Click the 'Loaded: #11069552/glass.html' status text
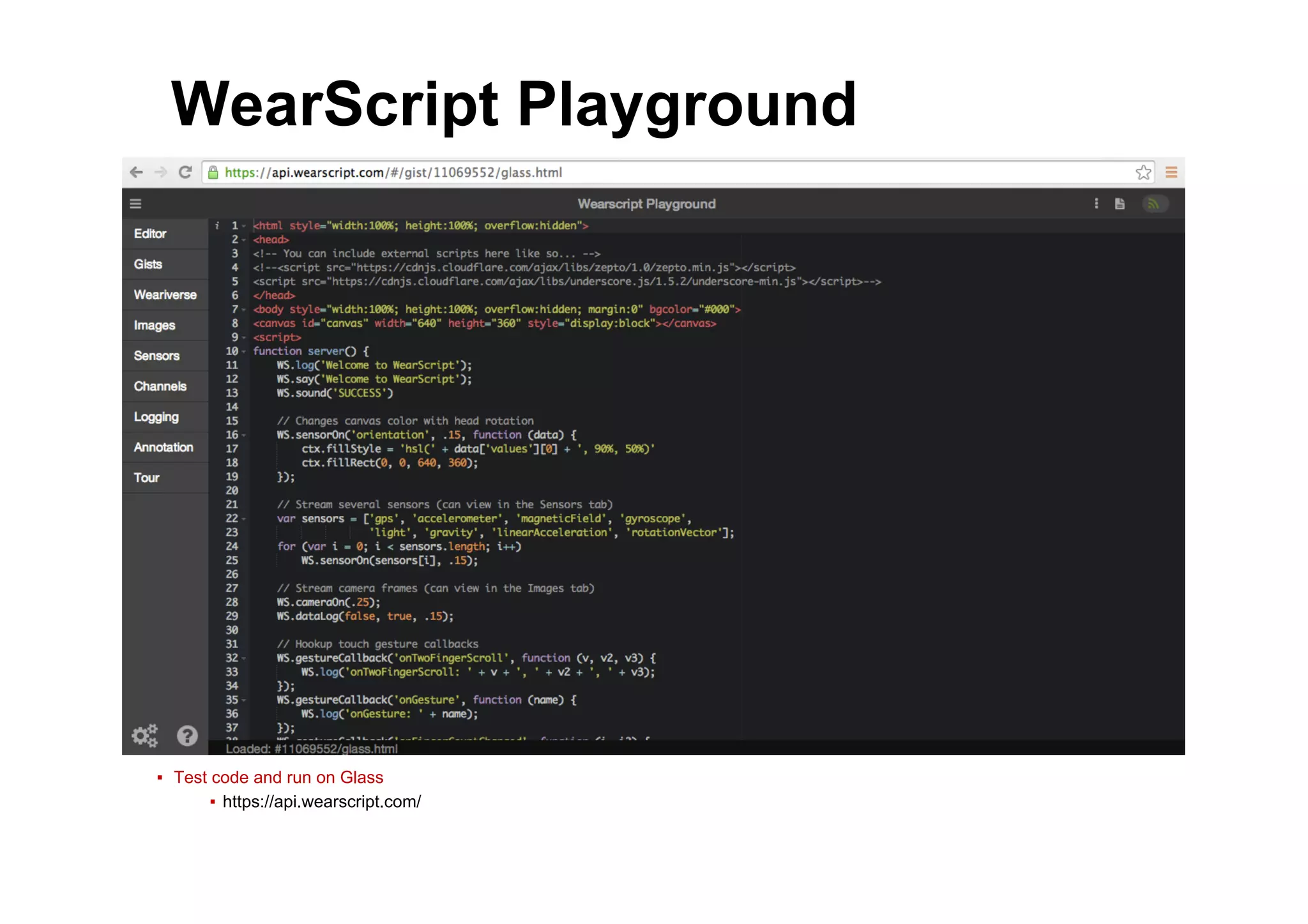1308x924 pixels. [312, 748]
